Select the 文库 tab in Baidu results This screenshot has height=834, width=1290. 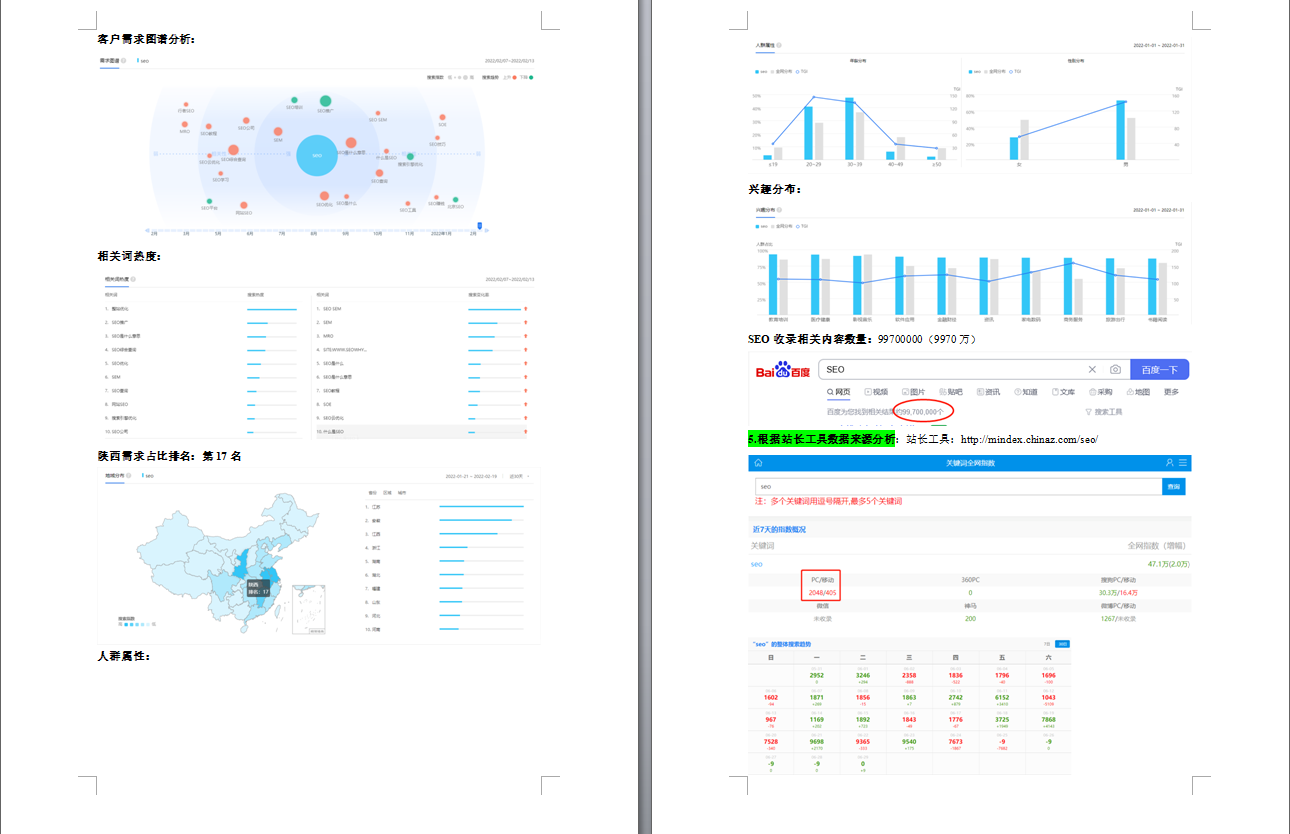pyautogui.click(x=1063, y=392)
